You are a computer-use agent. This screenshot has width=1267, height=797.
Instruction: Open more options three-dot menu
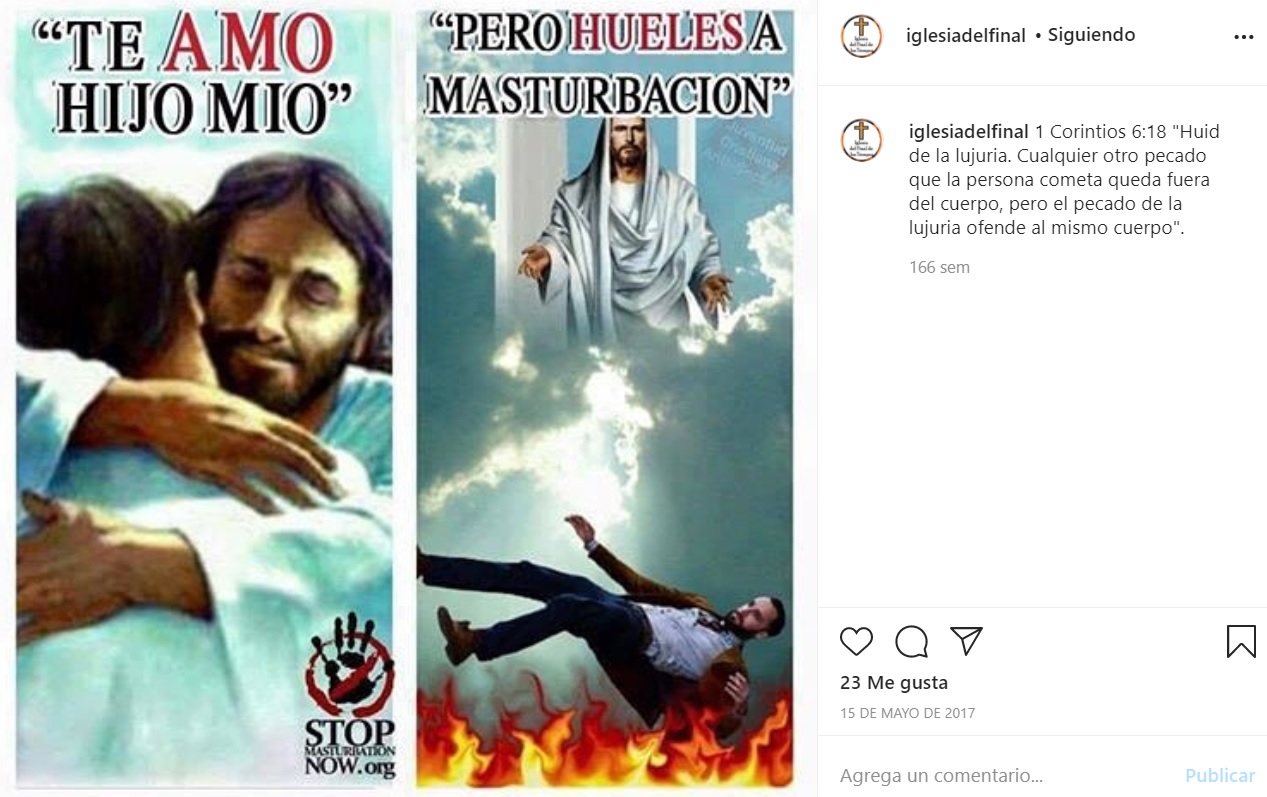tap(1243, 36)
